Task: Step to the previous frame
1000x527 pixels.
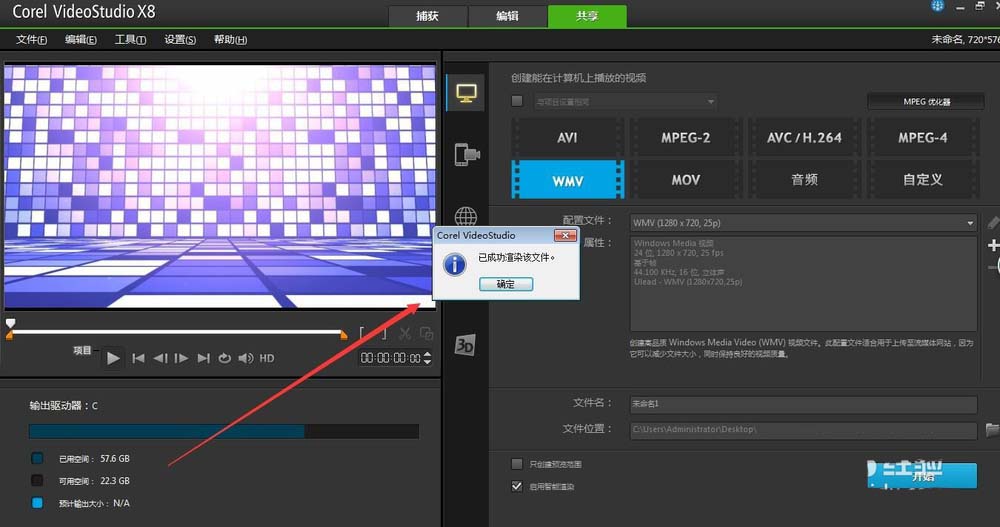Action: click(160, 358)
